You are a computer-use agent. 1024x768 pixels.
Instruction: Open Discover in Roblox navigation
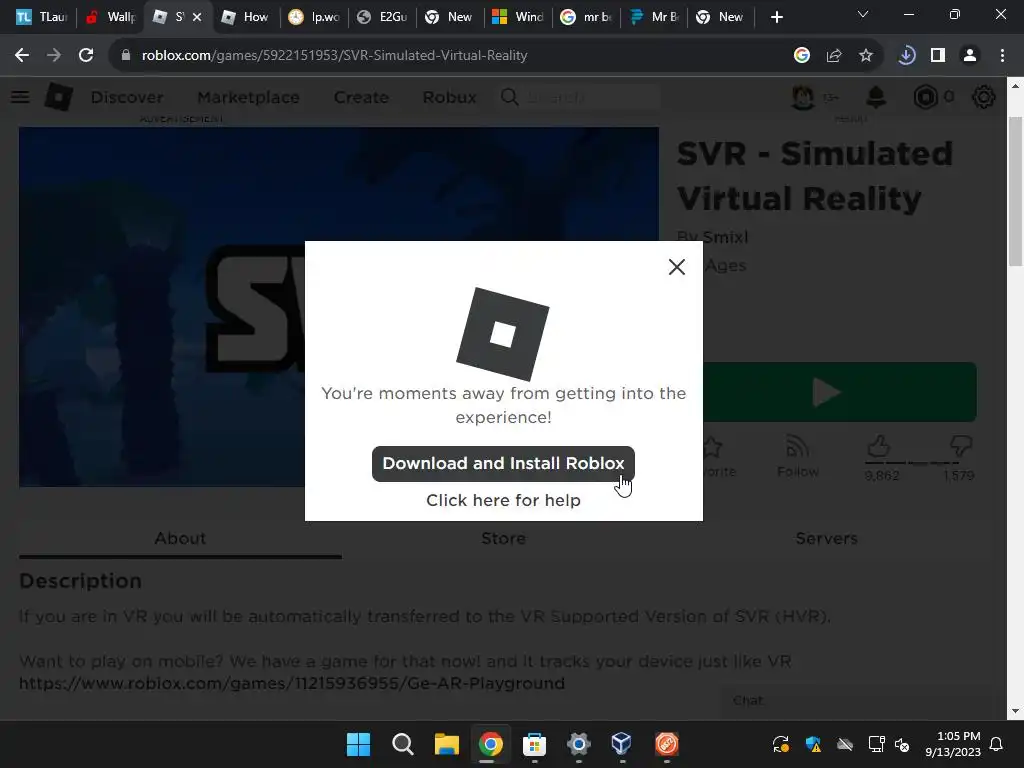[127, 97]
